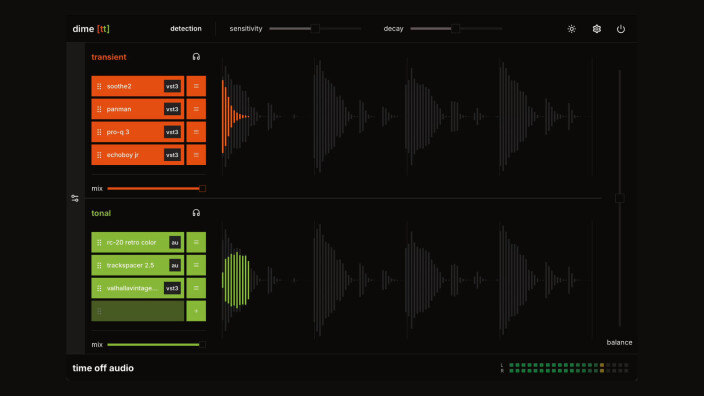
Task: Toggle the light/dark theme sun icon
Action: click(571, 29)
